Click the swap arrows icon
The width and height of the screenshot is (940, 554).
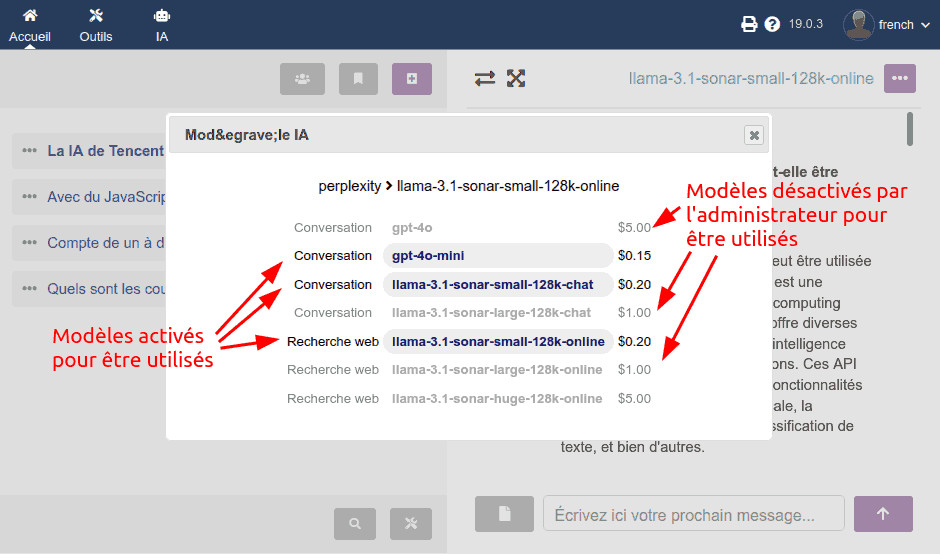tap(484, 79)
